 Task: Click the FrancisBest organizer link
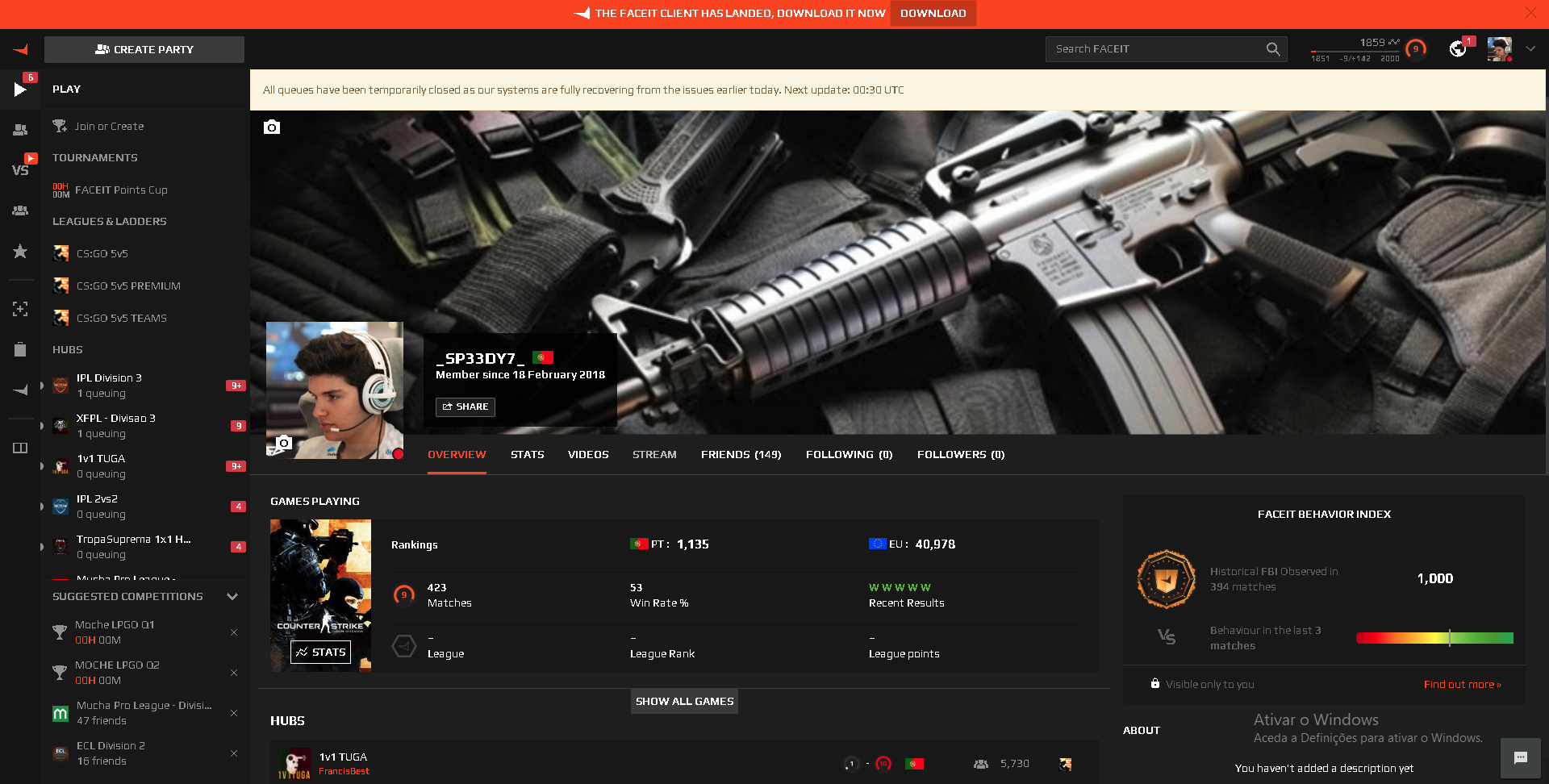[344, 772]
